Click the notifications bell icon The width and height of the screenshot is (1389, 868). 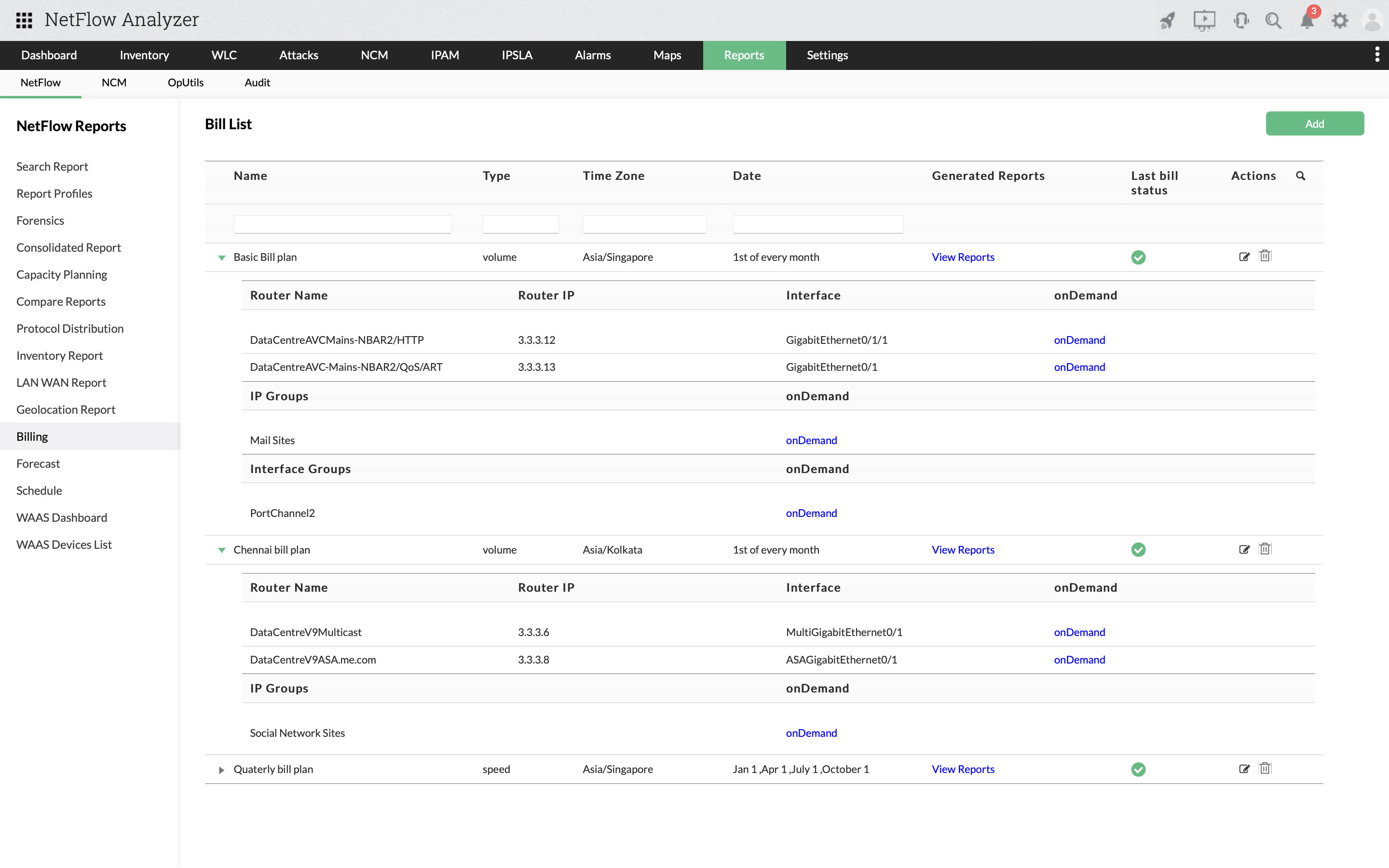[1307, 20]
